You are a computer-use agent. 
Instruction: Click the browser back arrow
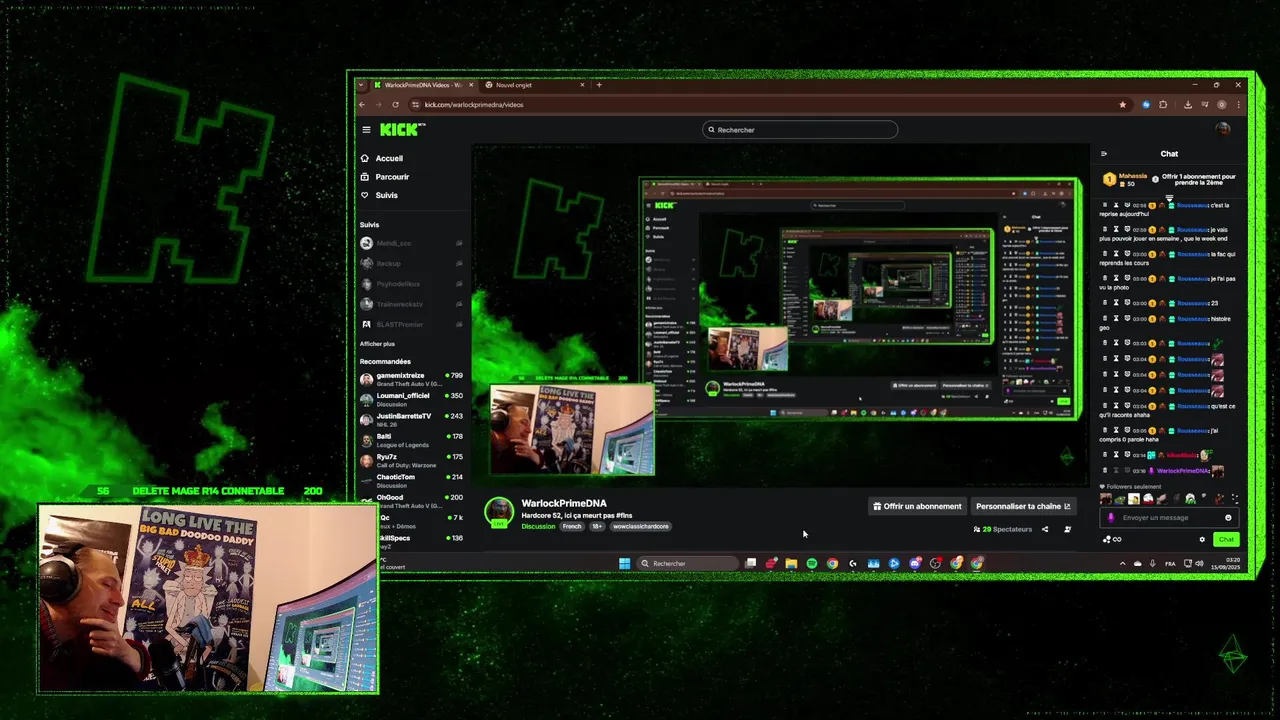click(362, 104)
